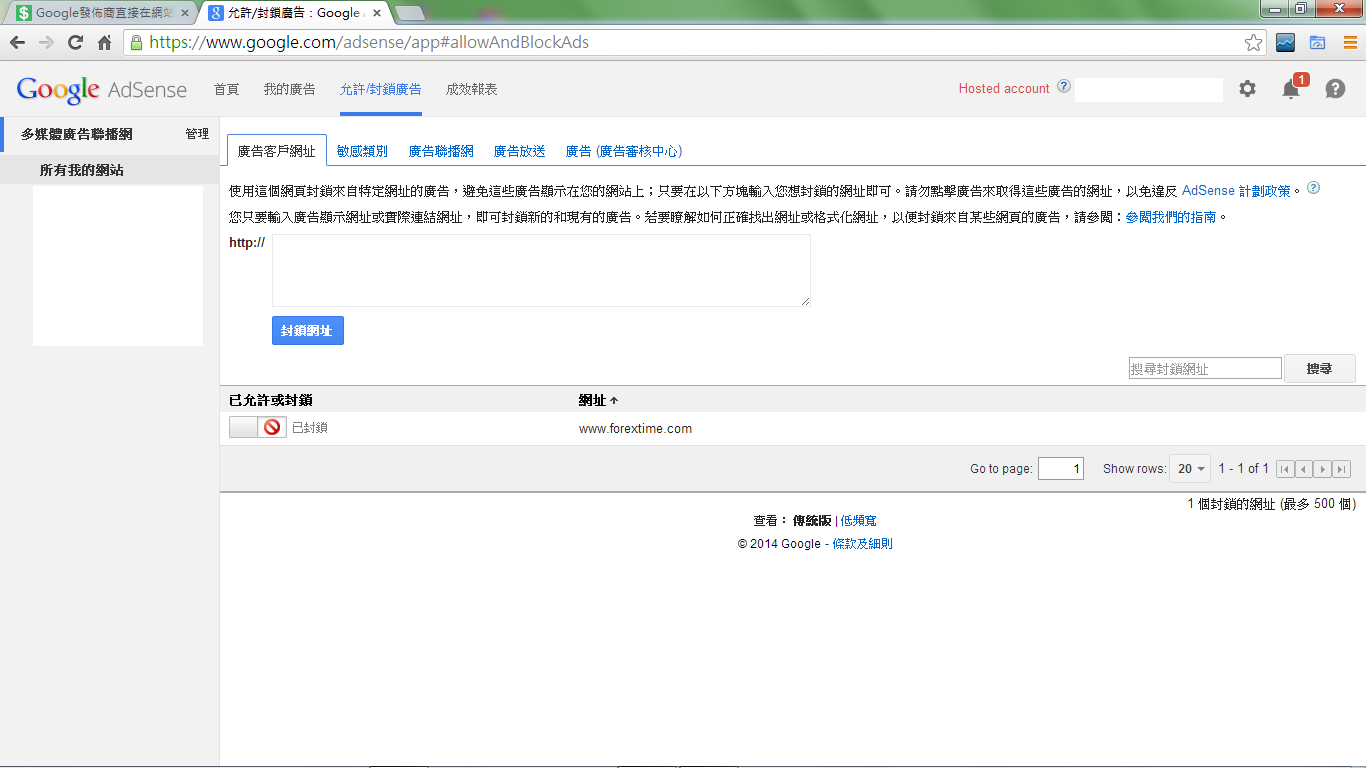Go forward with the browser forward arrow
This screenshot has height=768, width=1366.
pyautogui.click(x=46, y=42)
